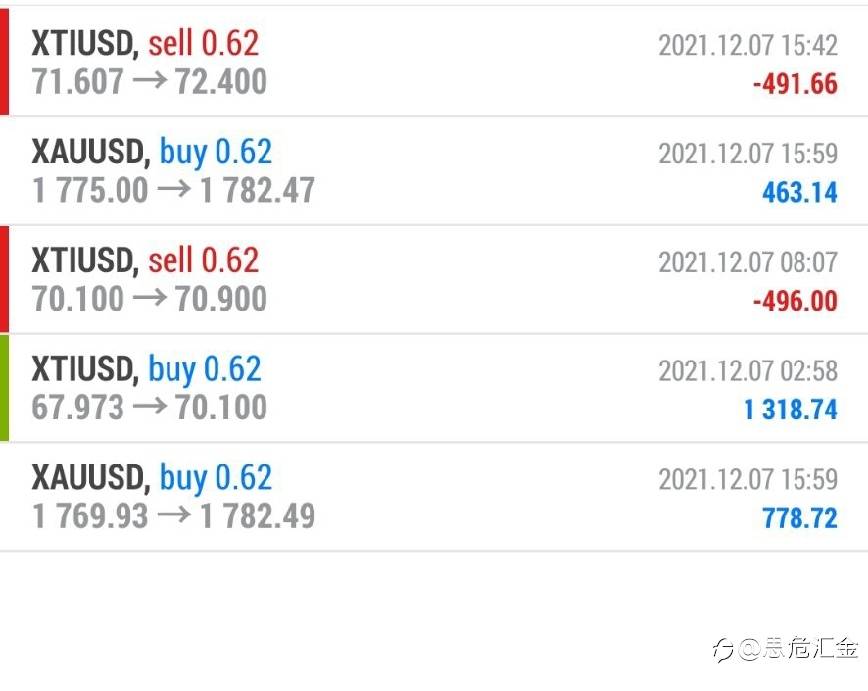This screenshot has width=868, height=691.
Task: Click the -496.00 loss amount
Action: 795,301
